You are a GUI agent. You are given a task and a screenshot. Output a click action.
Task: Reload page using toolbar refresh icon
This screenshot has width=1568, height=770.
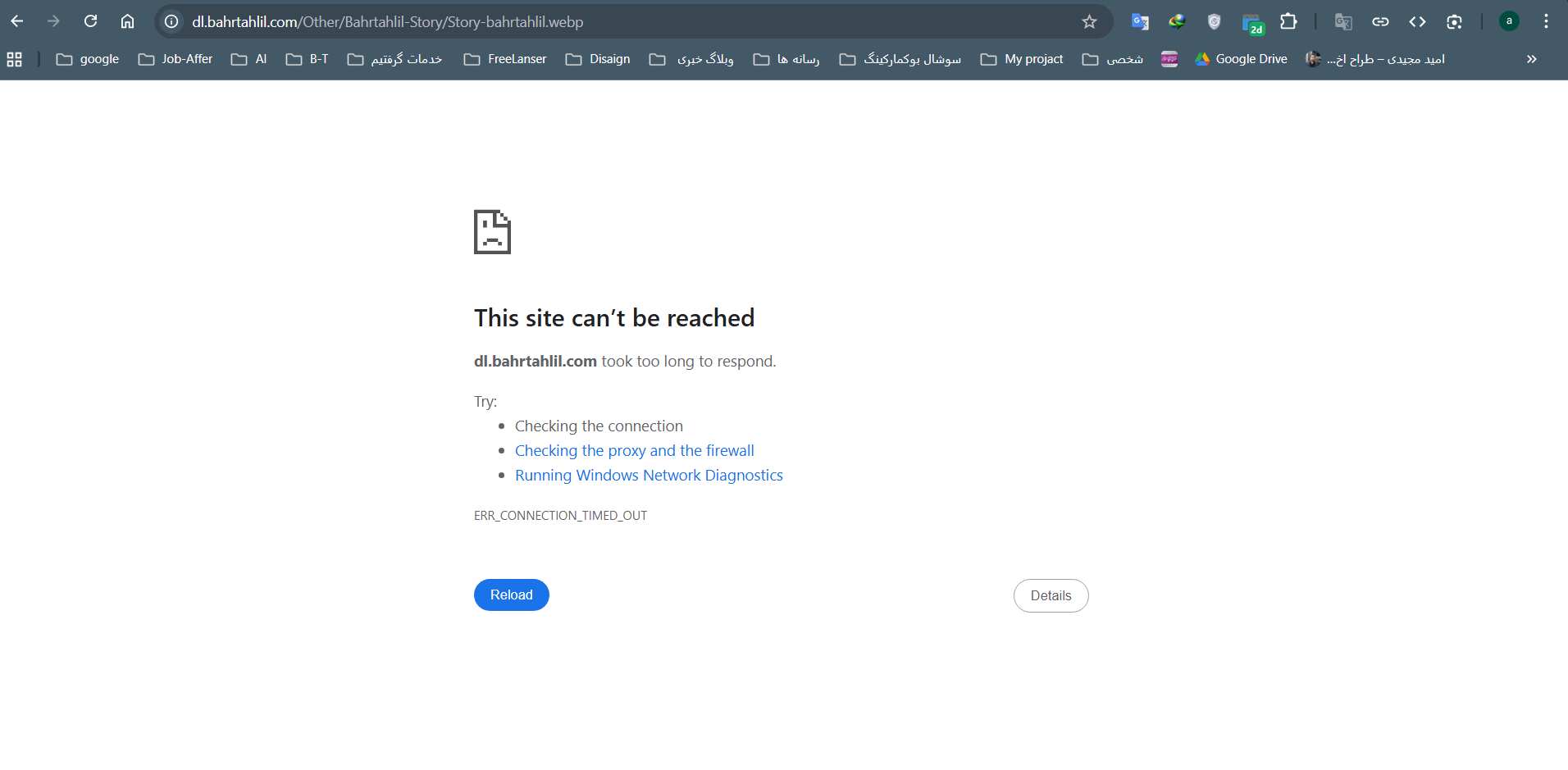(x=91, y=21)
